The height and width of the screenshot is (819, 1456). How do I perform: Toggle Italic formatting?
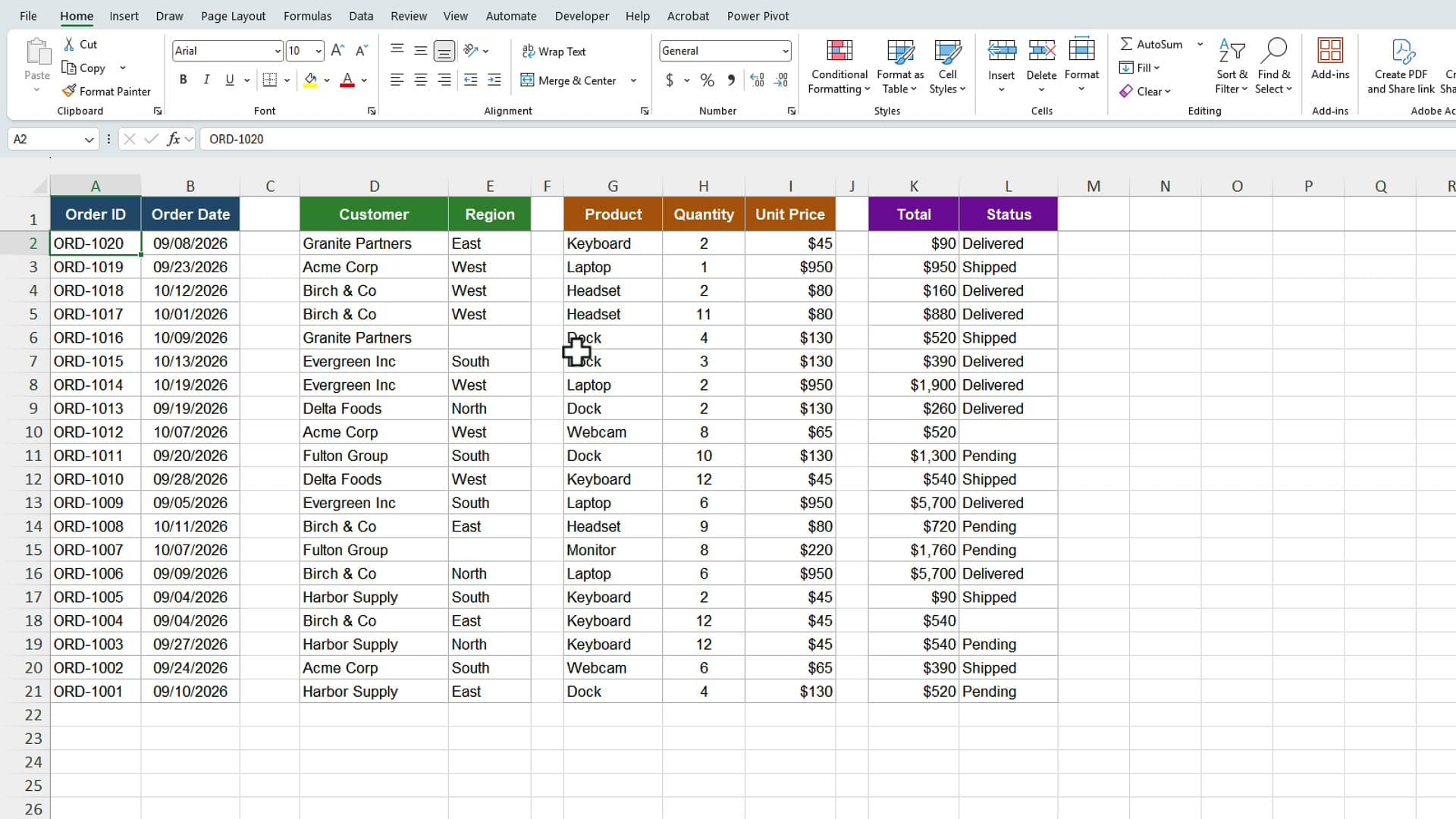(x=206, y=80)
